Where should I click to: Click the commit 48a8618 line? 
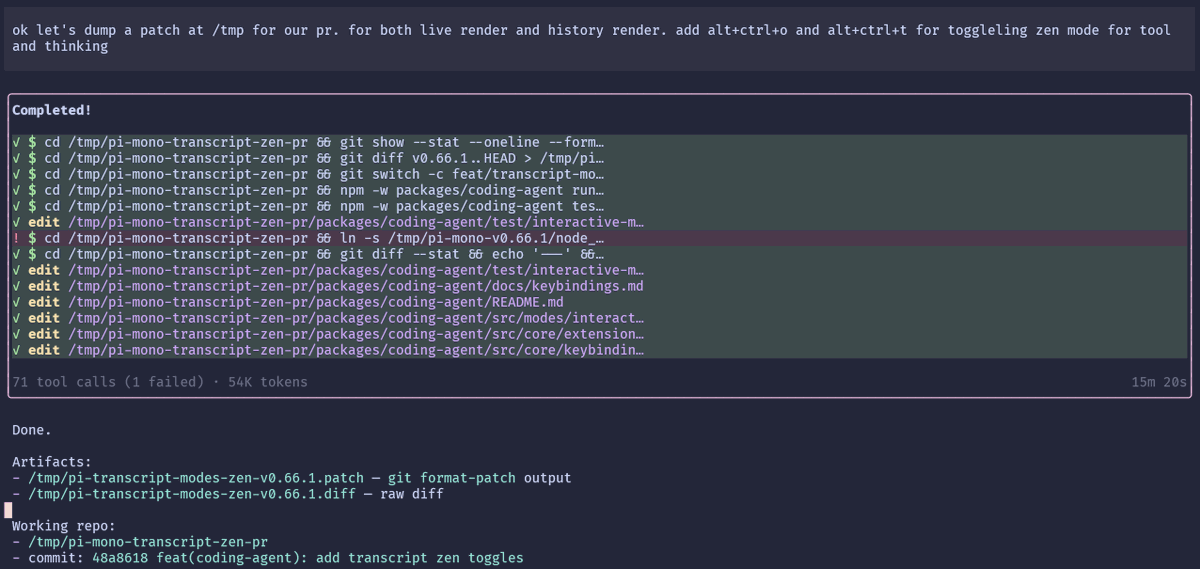point(268,558)
